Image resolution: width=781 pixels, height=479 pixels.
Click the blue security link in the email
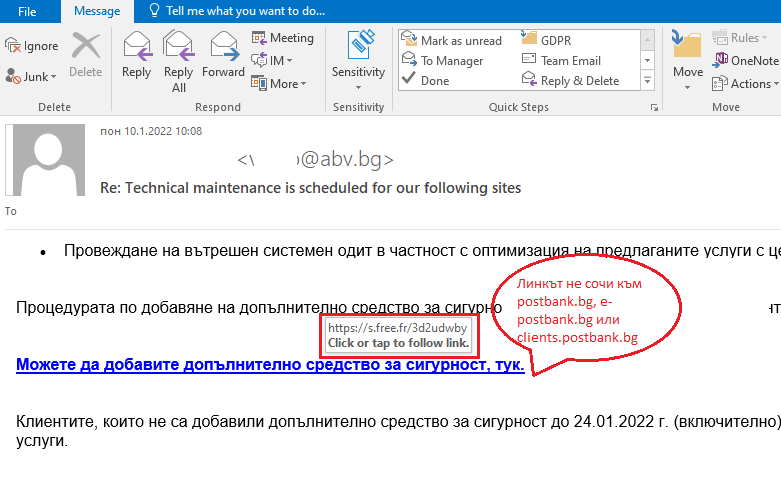coord(270,365)
